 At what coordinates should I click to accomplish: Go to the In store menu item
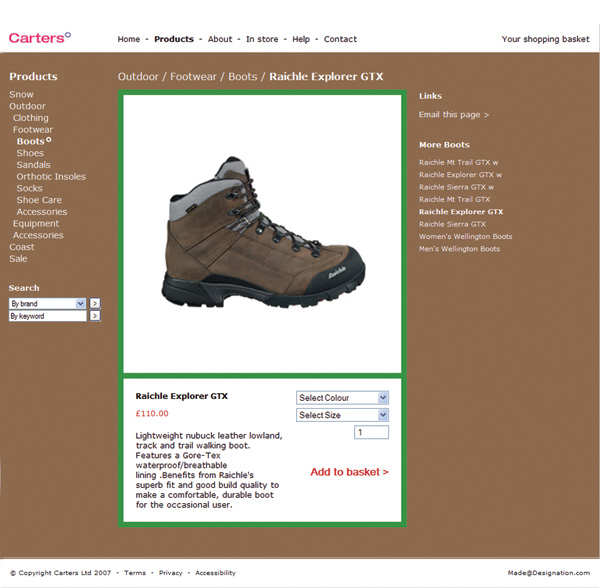[x=262, y=39]
